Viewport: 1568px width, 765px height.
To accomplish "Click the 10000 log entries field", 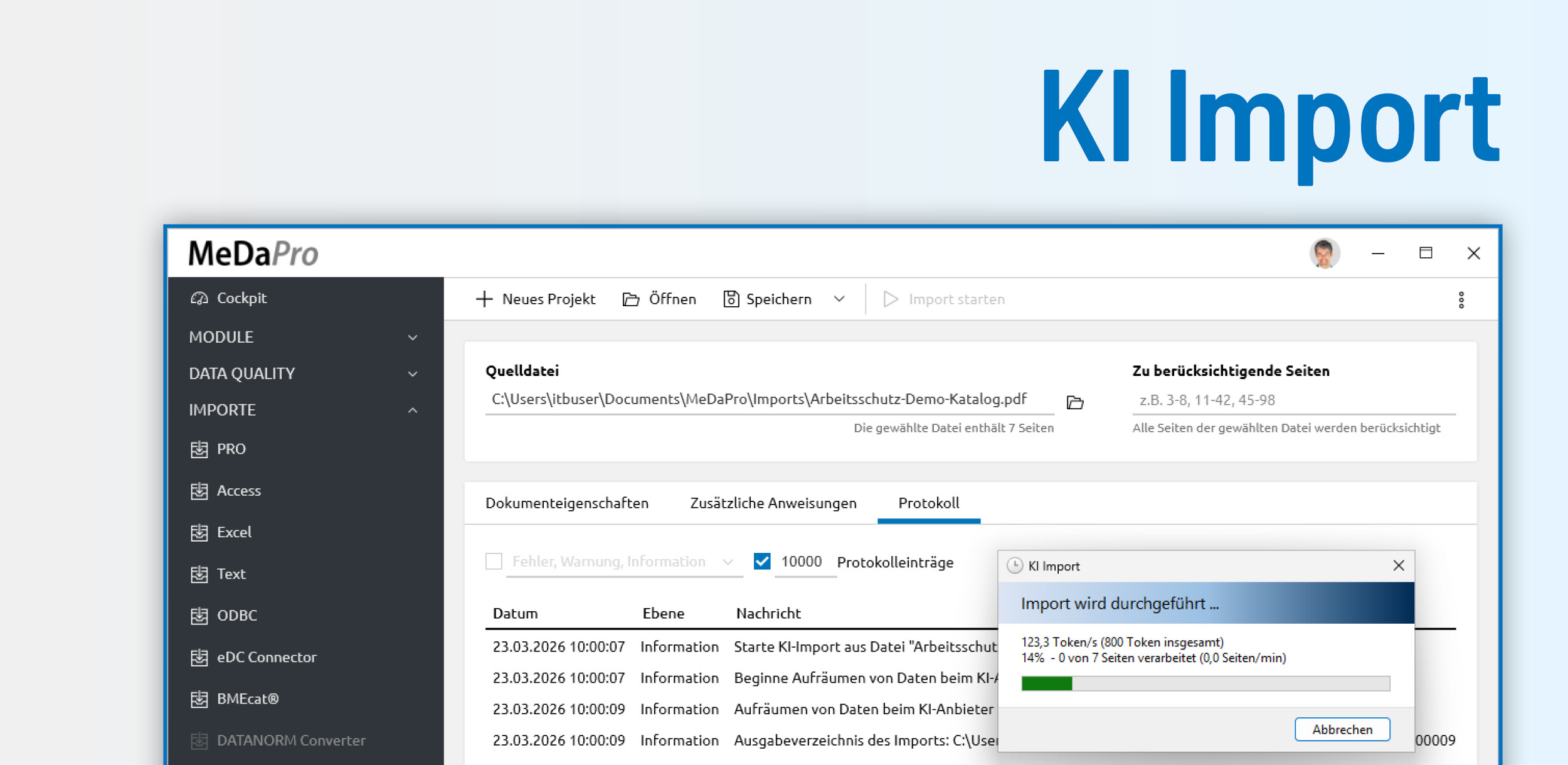I will pyautogui.click(x=805, y=562).
